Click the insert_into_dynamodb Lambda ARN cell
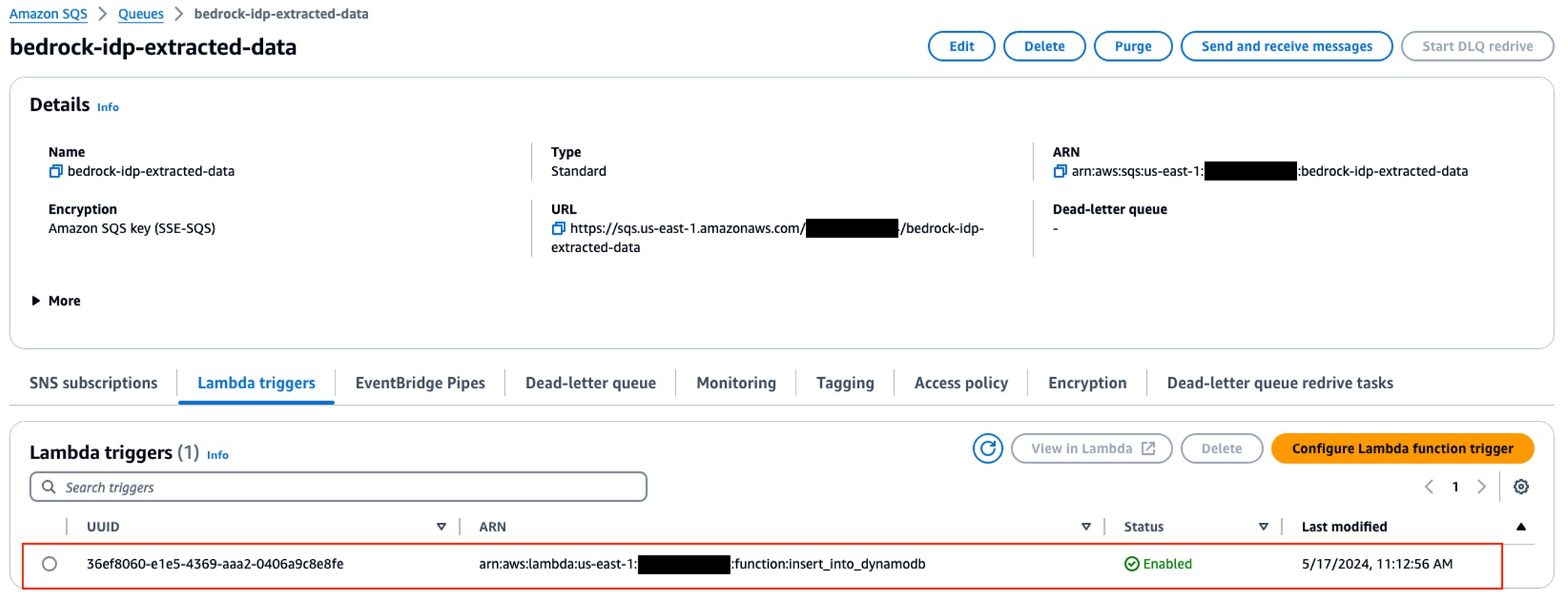This screenshot has width=1568, height=604. [702, 564]
